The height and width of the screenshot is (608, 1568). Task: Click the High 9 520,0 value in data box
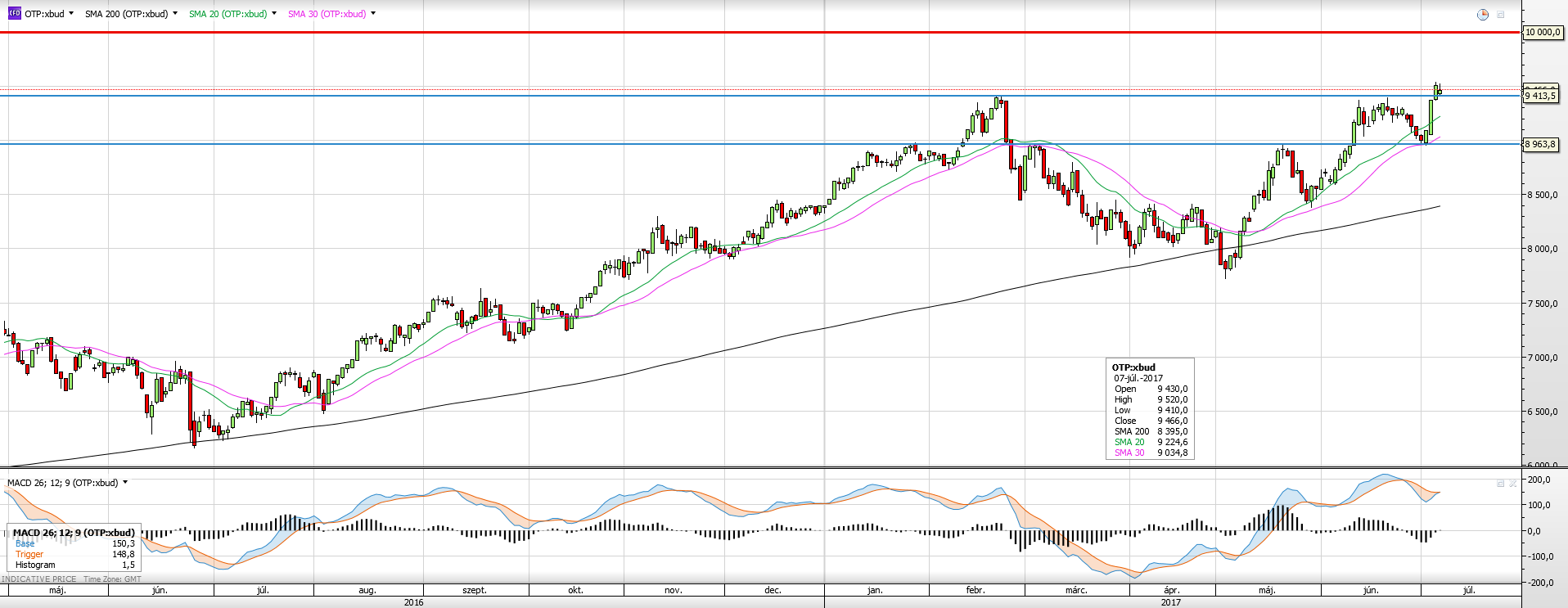tap(1172, 399)
